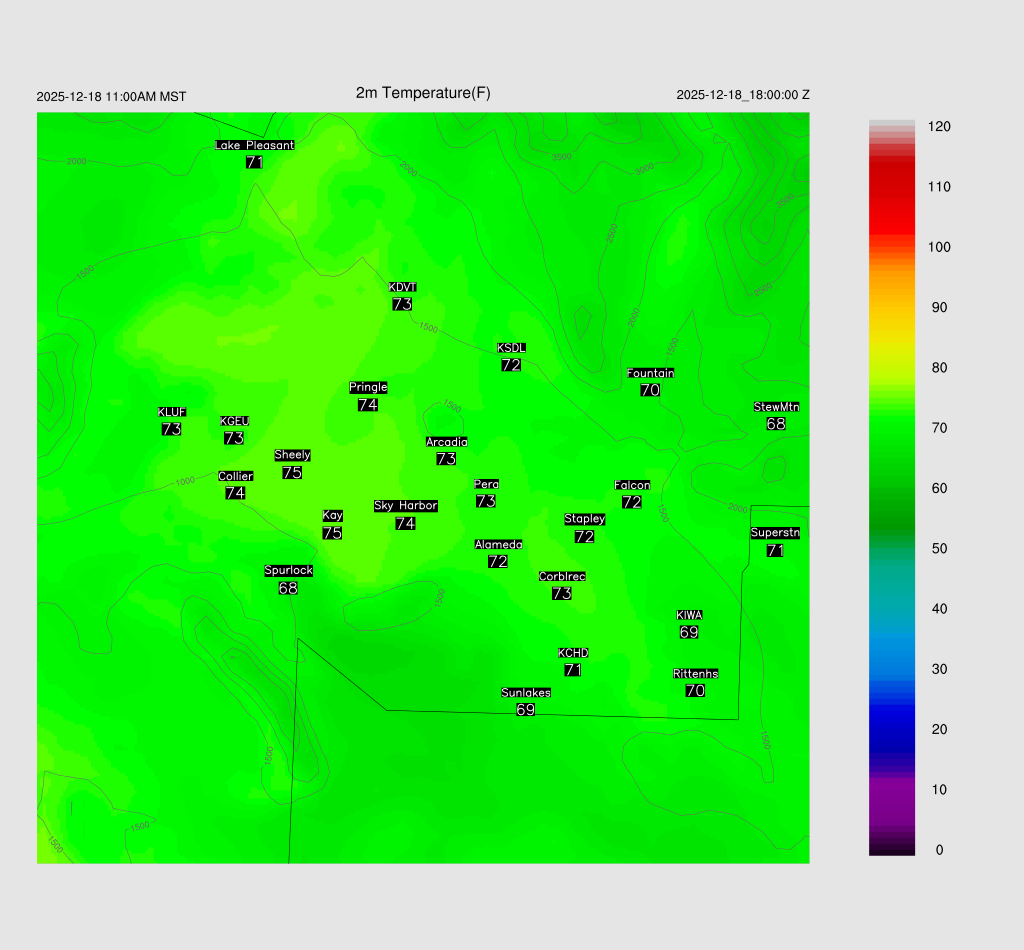Screen dimensions: 1024x950
Task: Click the Superstn station label
Action: pos(775,533)
